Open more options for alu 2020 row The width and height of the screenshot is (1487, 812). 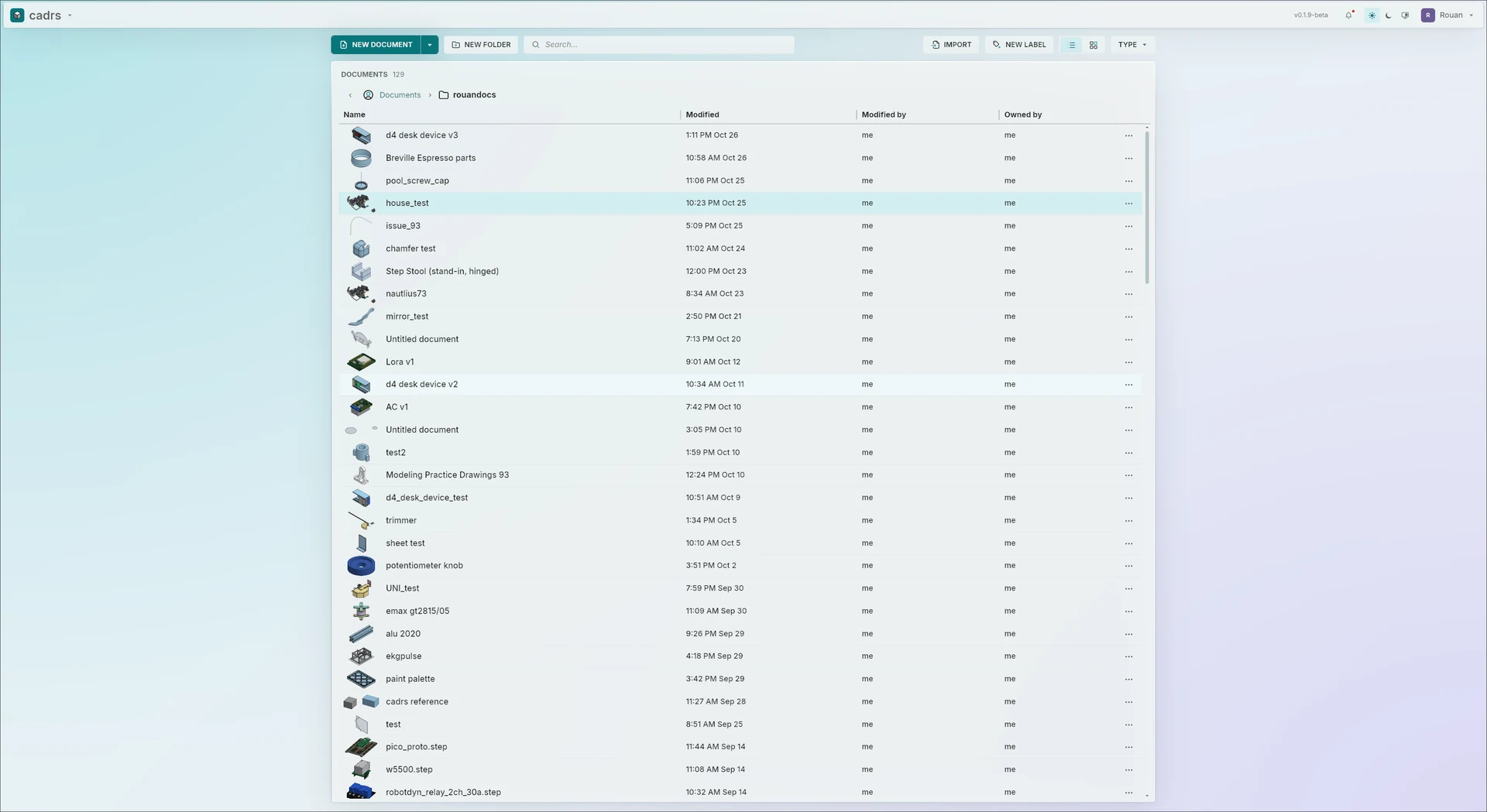click(x=1128, y=634)
